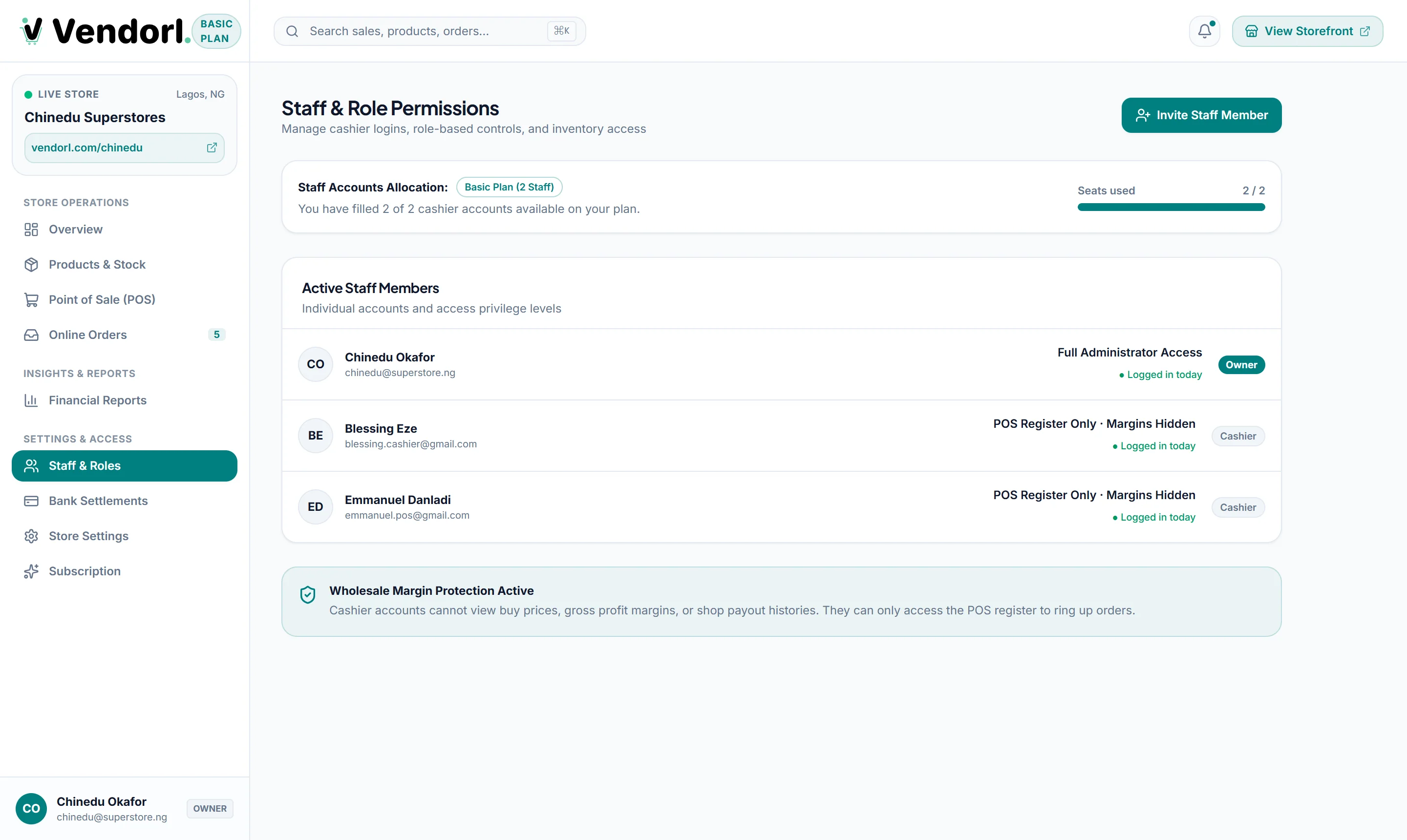This screenshot has height=840, width=1407.
Task: Open the Subscription page
Action: pos(125,571)
